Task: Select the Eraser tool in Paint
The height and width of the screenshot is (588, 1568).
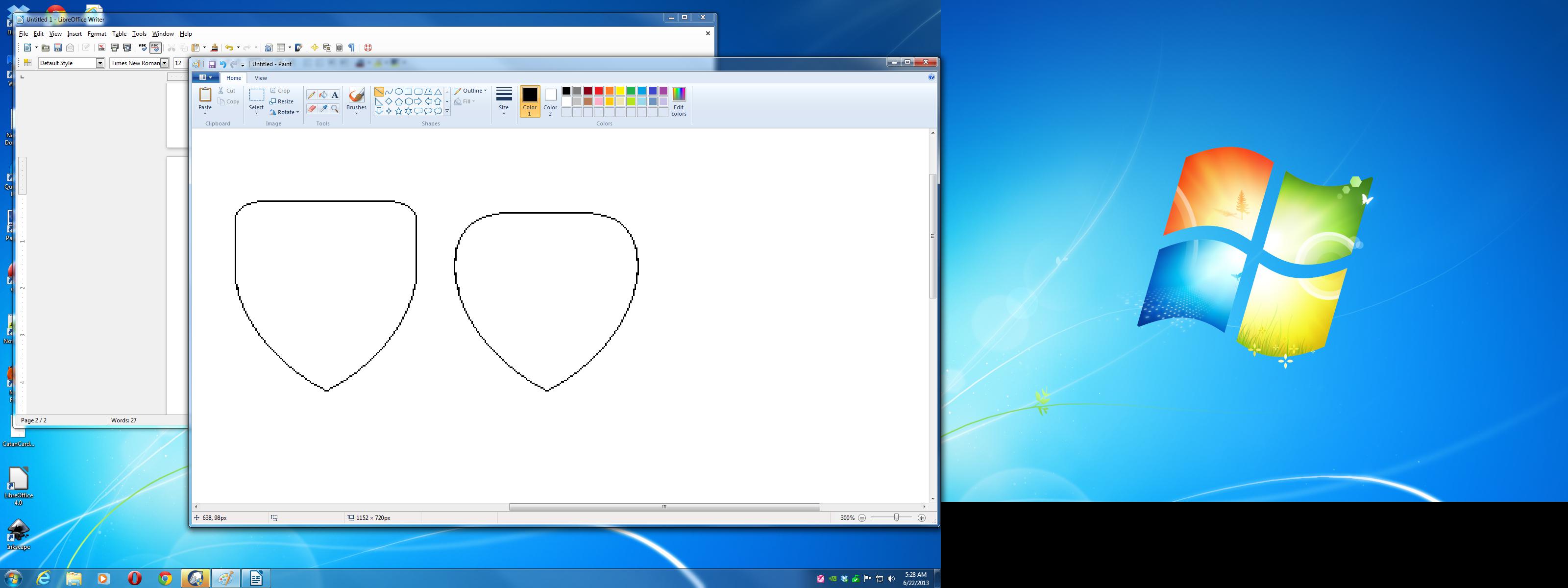Action: pos(312,108)
